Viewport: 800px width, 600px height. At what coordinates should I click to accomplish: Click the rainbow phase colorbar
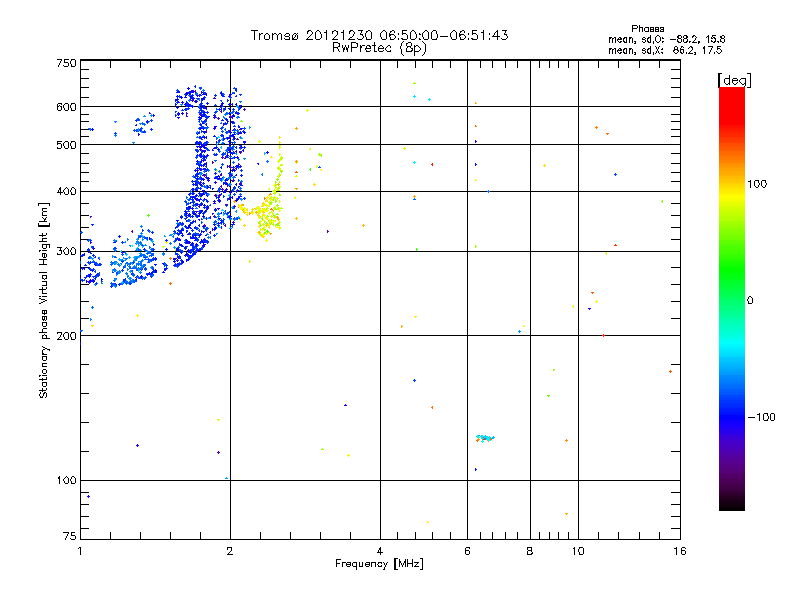point(732,299)
